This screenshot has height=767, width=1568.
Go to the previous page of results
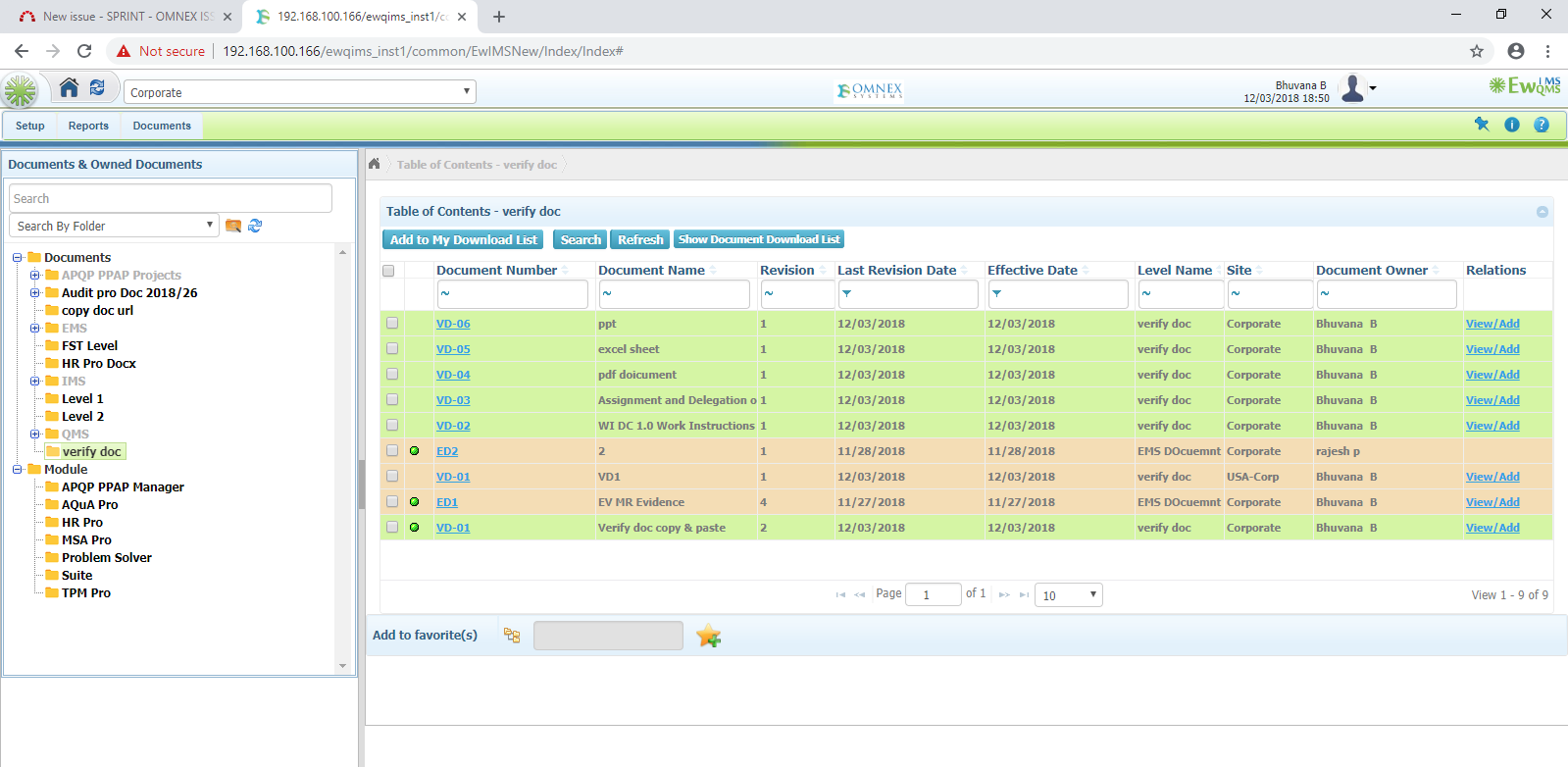pyautogui.click(x=860, y=594)
